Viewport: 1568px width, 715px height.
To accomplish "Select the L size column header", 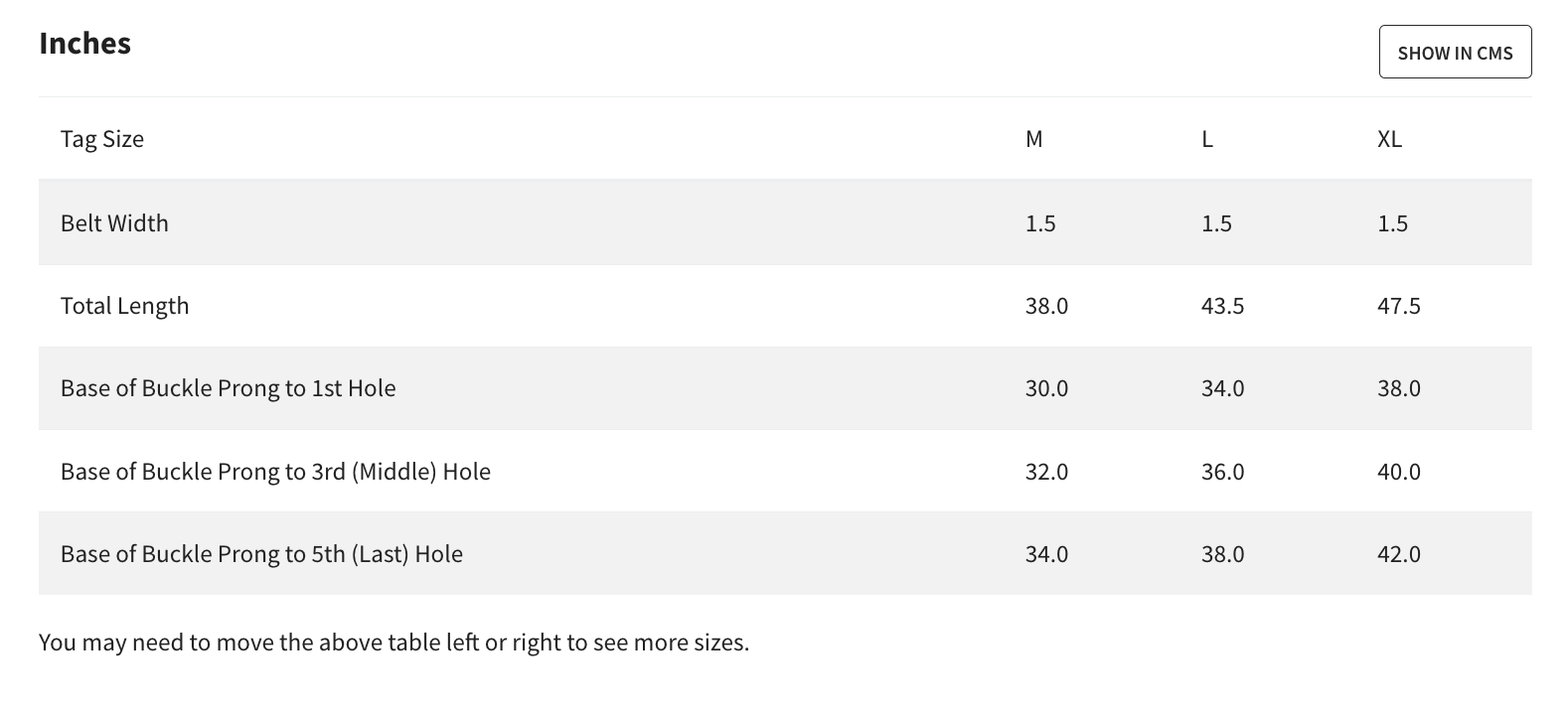I will tap(1207, 139).
